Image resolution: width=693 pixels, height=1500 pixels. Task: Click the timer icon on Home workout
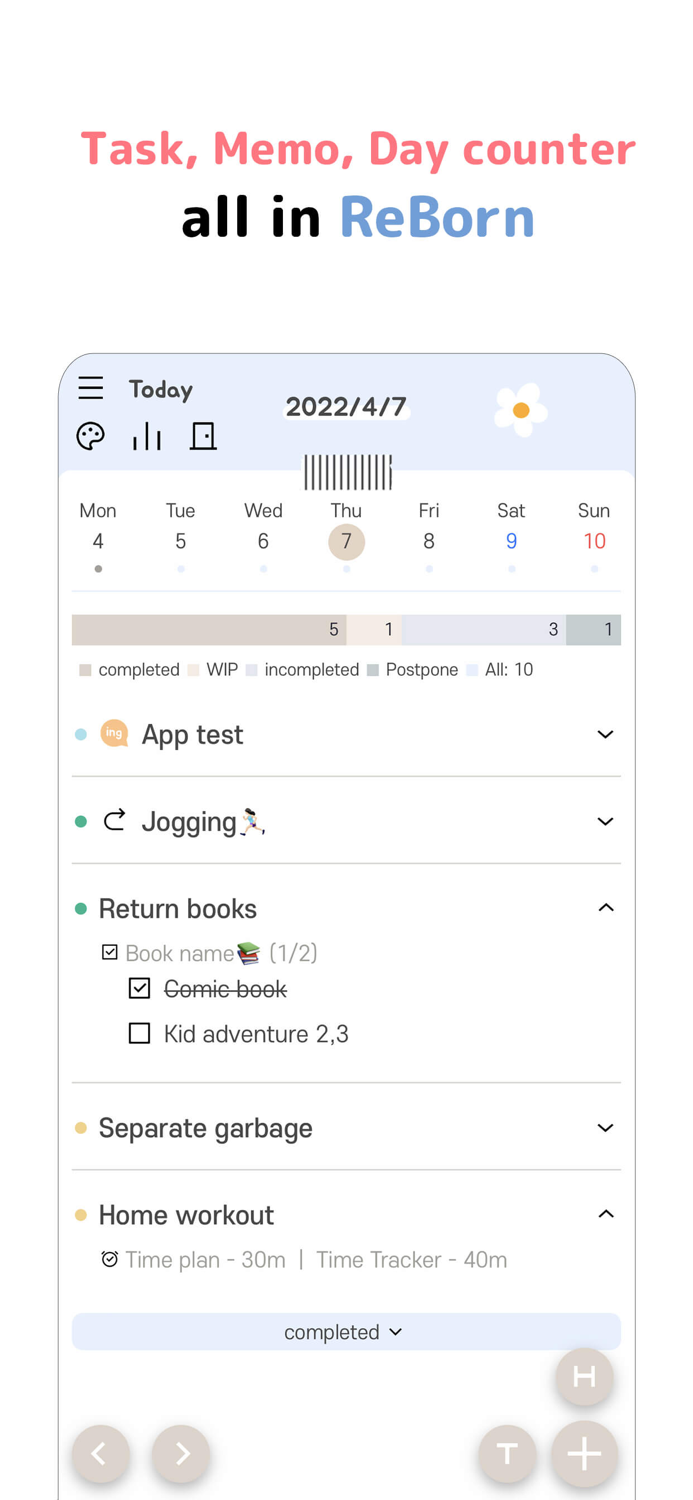click(x=110, y=1259)
